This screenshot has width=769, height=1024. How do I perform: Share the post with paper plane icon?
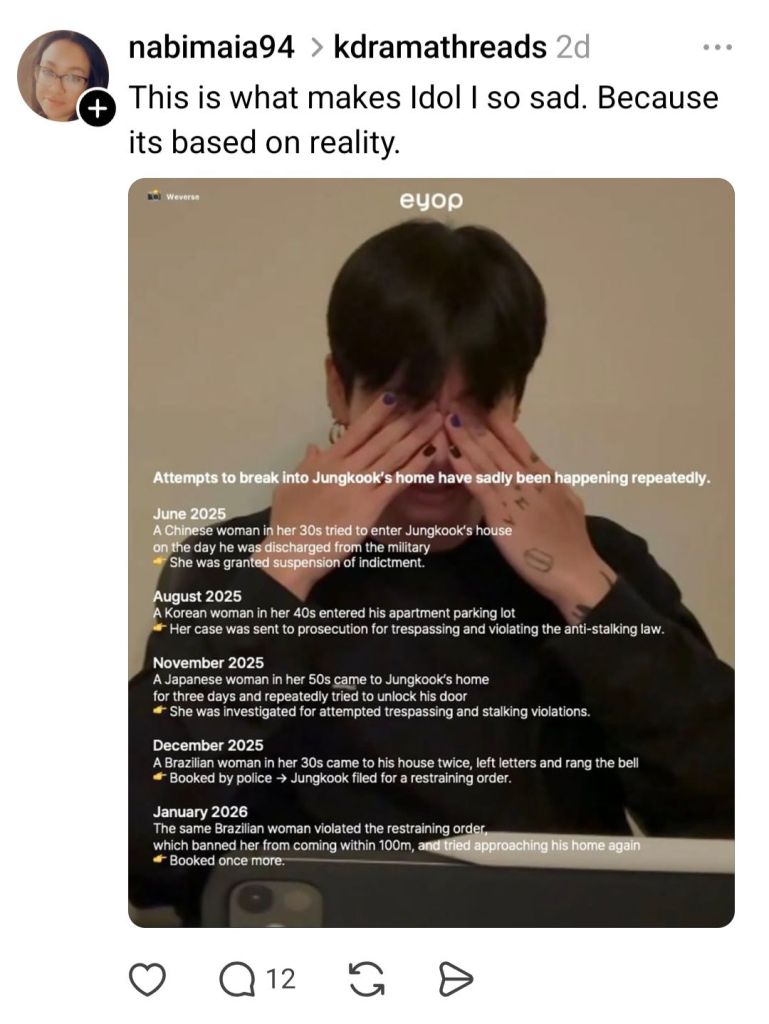[455, 979]
